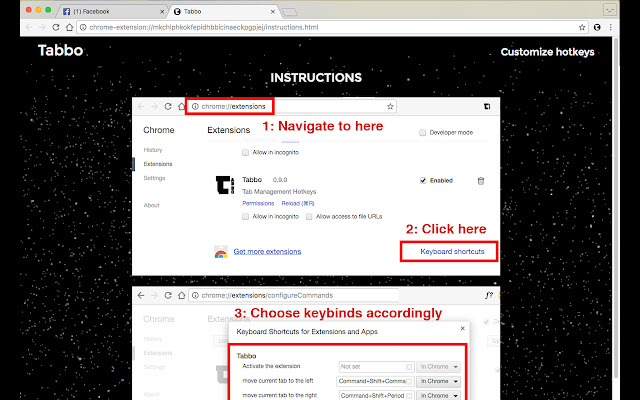
Task: Close the Keyboard Shortcuts dialog
Action: (462, 328)
